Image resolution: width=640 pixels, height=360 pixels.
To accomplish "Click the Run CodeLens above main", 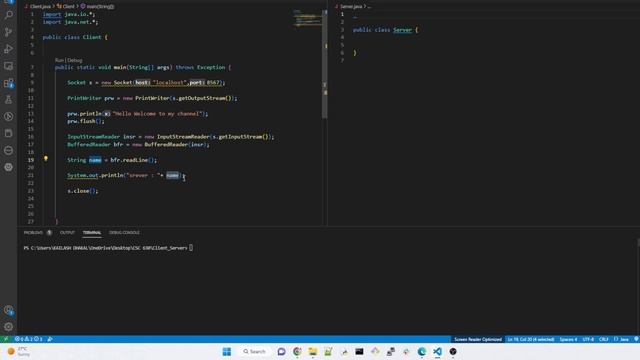I will (x=59, y=60).
